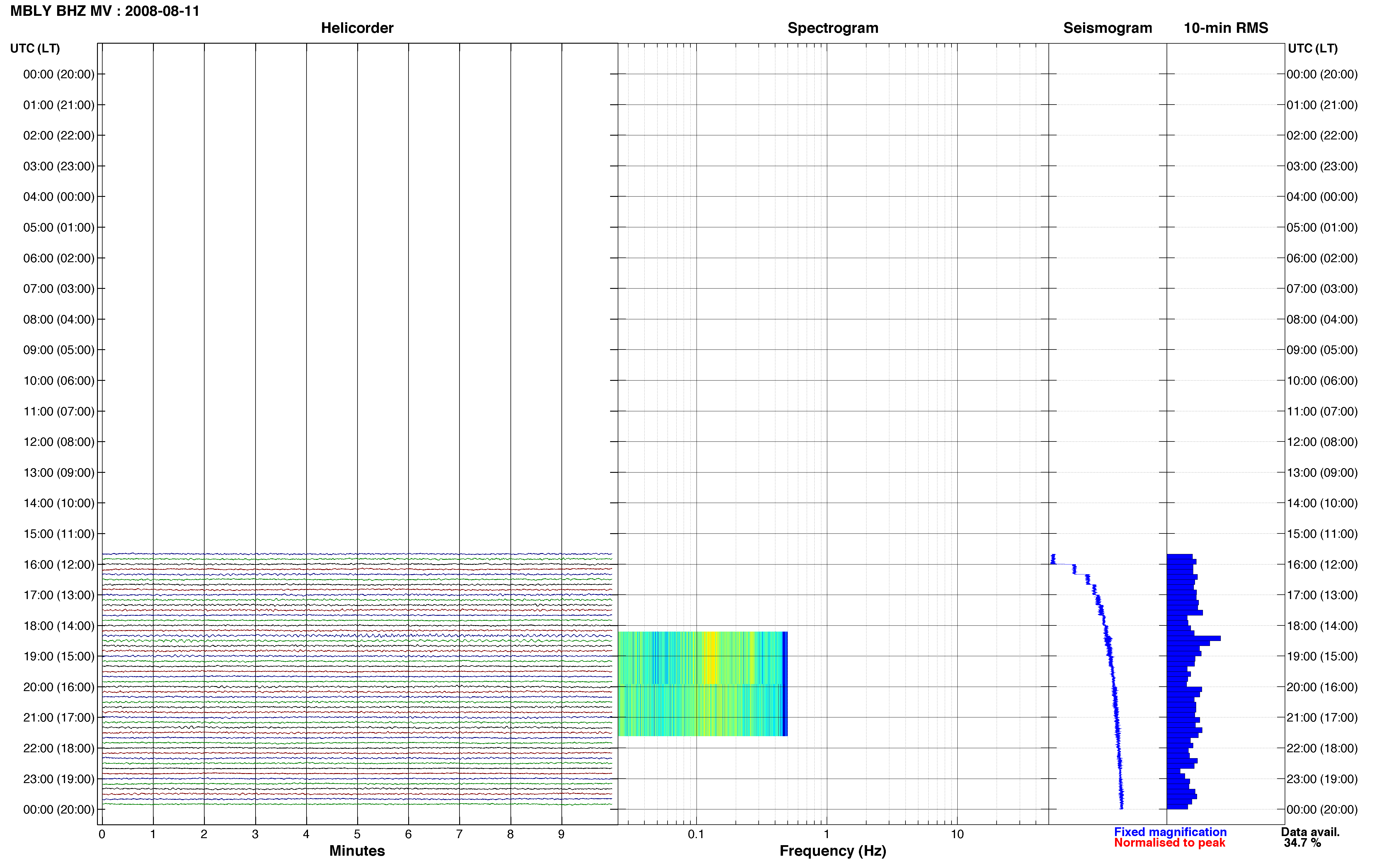Click the frequency tick label 0.1
Viewport: 1389px width, 868px height.
[696, 834]
